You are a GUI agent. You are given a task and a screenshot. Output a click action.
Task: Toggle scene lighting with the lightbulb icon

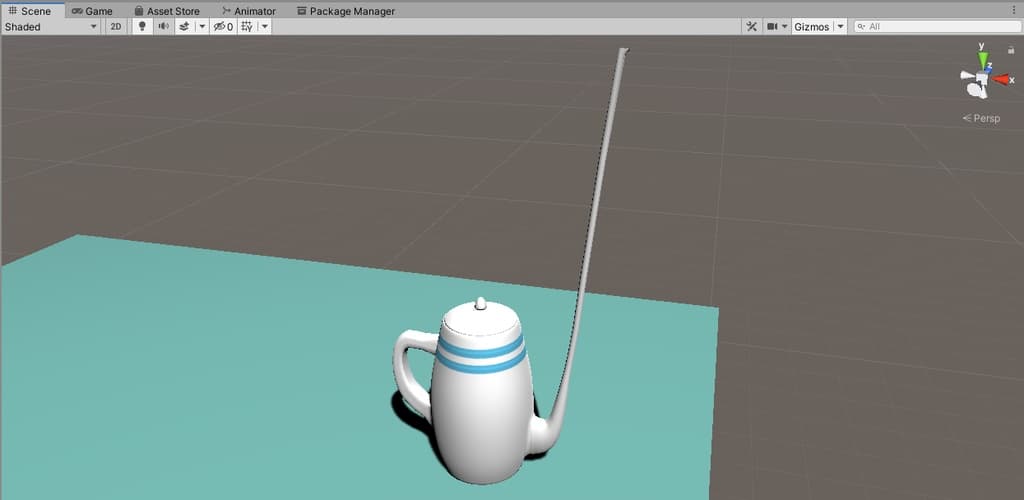point(142,27)
